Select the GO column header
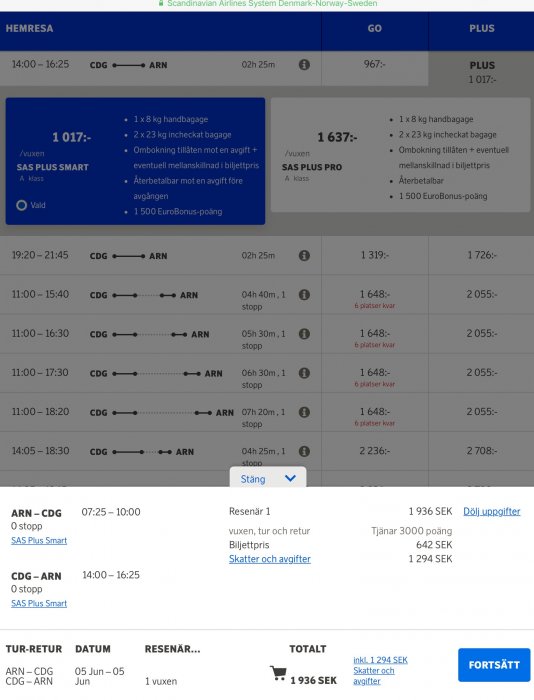The width and height of the screenshot is (534, 700). click(375, 29)
